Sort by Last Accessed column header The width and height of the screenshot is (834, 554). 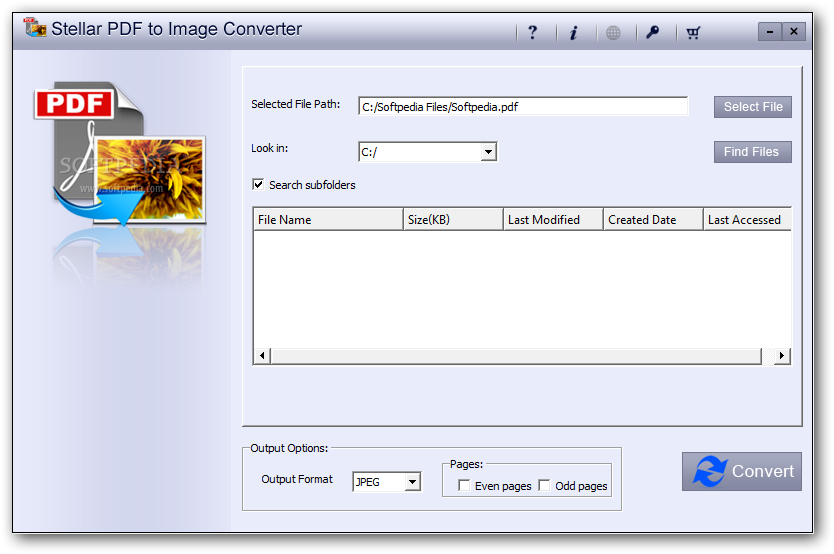747,220
